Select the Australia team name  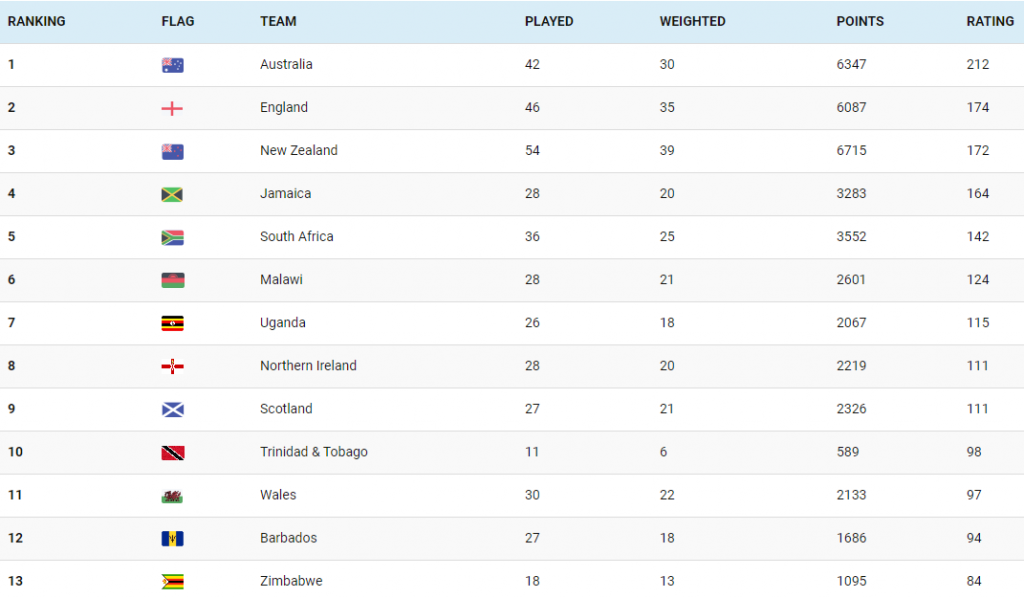[286, 64]
